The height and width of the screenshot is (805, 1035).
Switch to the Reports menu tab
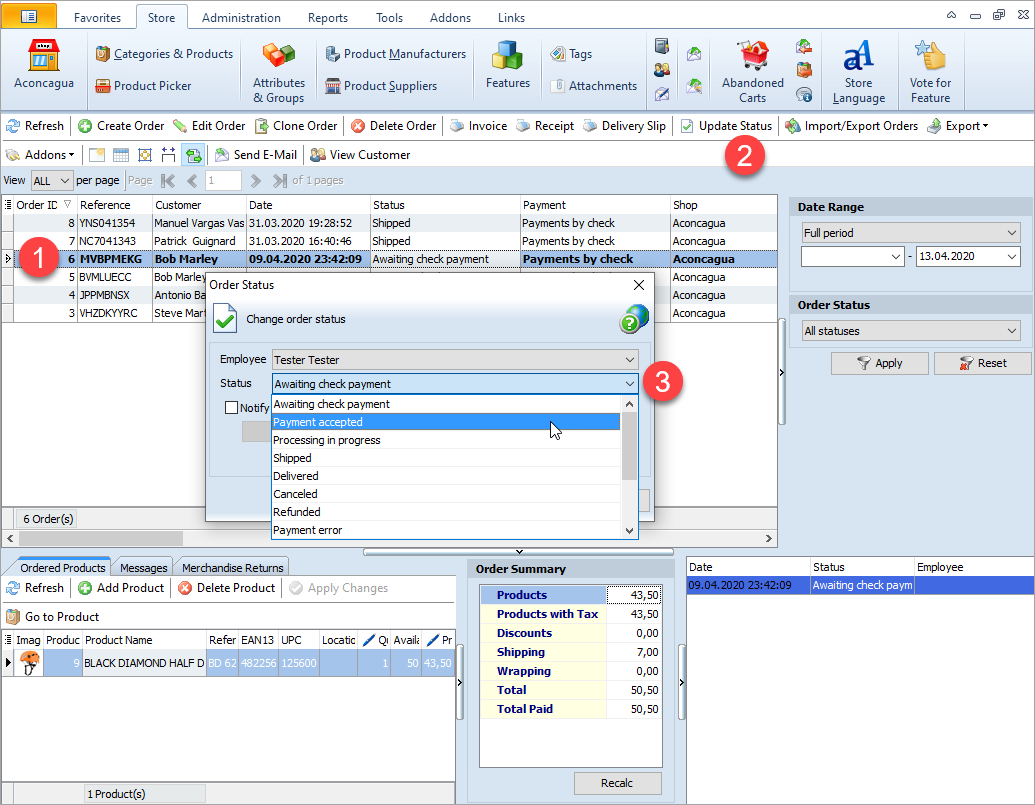click(328, 18)
